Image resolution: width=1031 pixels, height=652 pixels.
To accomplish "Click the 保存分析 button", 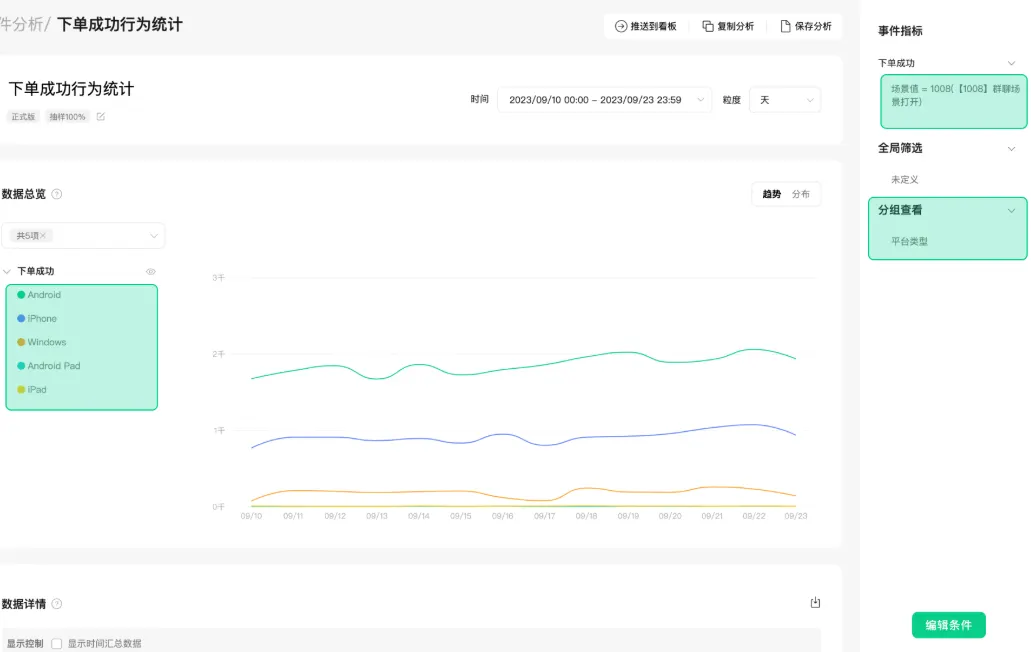I will [805, 26].
